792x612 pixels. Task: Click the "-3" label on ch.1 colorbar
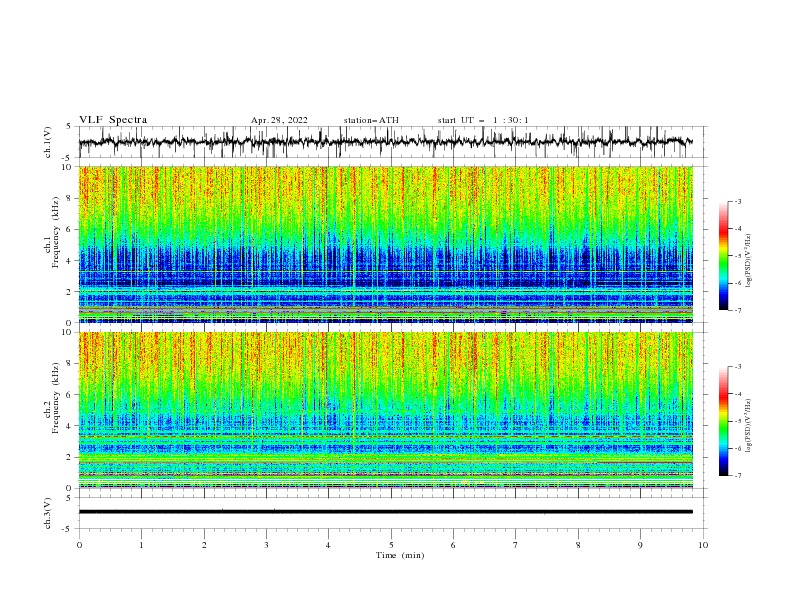tap(737, 201)
